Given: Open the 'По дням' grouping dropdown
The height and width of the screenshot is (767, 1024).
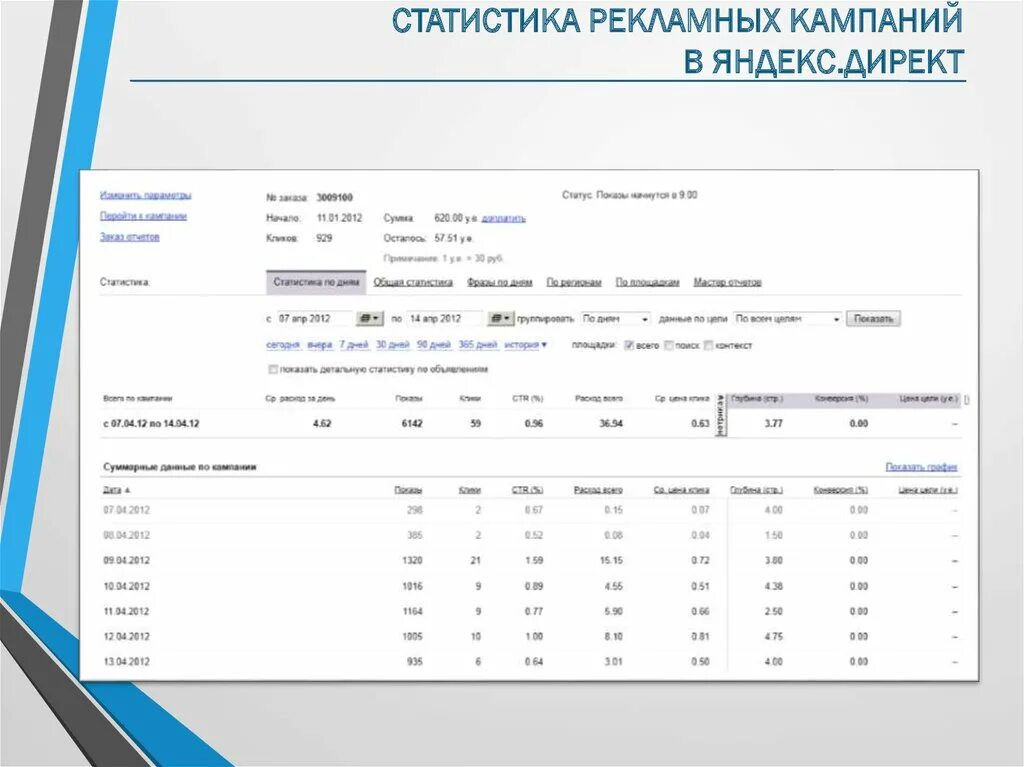Looking at the screenshot, I should 616,319.
